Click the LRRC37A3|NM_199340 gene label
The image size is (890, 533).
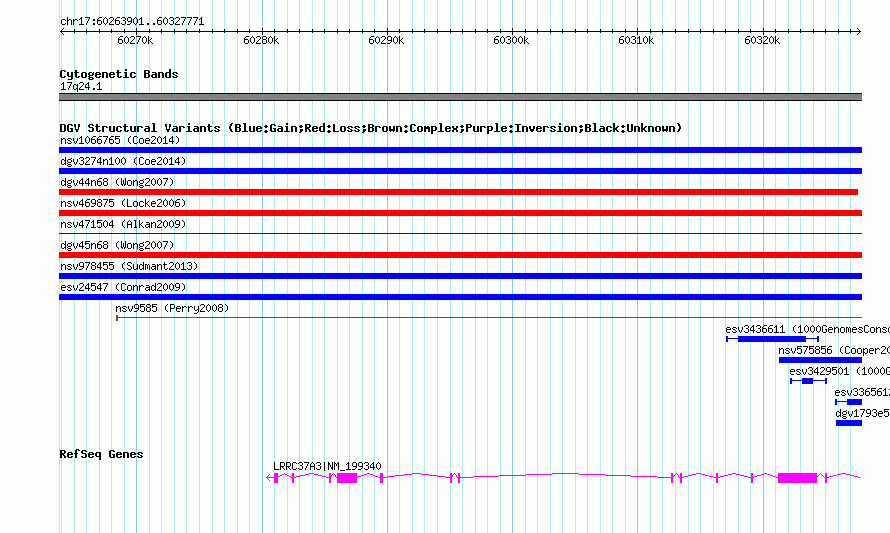[327, 466]
